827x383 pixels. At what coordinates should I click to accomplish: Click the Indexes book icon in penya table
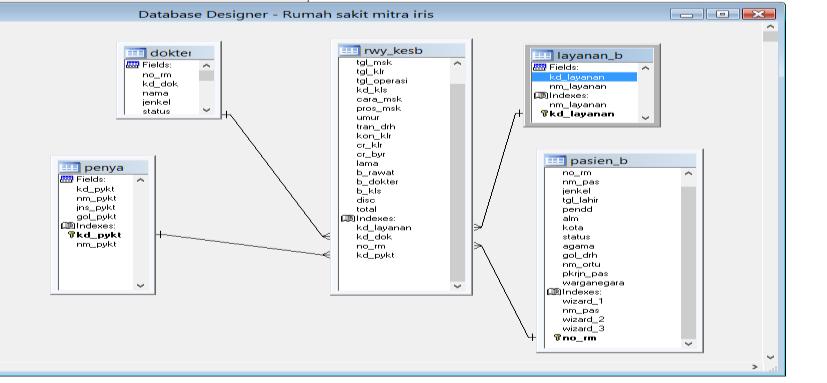(x=67, y=226)
